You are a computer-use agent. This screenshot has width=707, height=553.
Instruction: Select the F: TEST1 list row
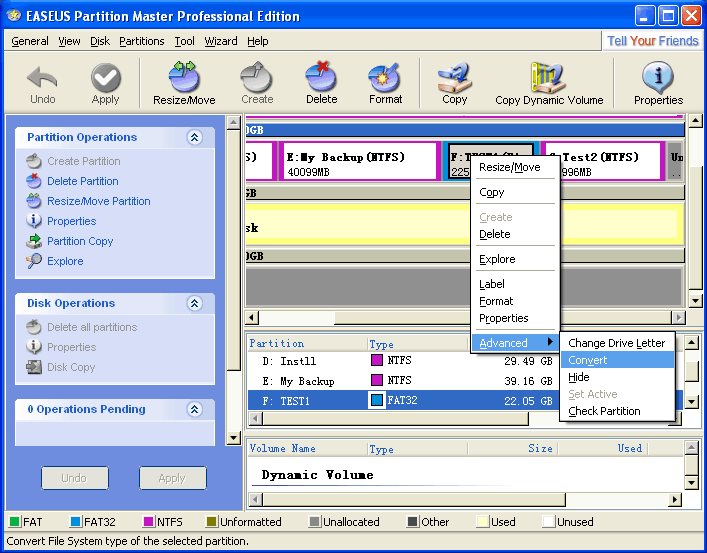401,401
